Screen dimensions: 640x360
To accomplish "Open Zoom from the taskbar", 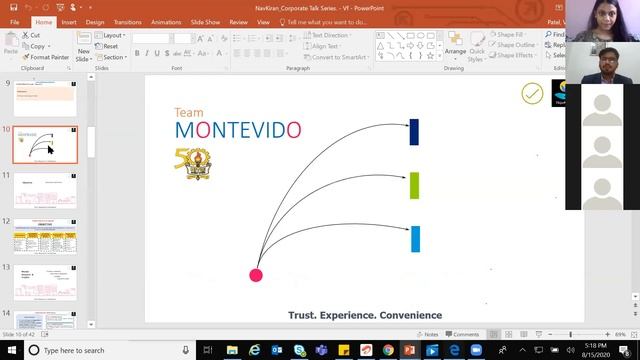I will [x=476, y=350].
